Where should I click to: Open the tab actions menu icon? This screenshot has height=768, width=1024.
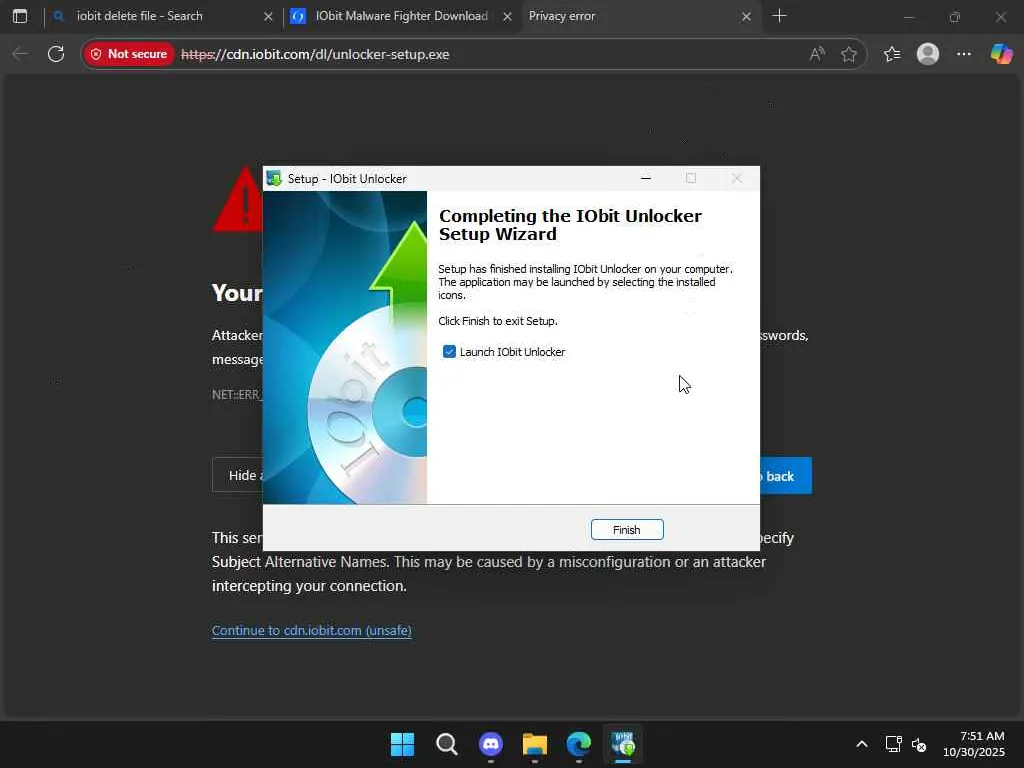pyautogui.click(x=20, y=16)
